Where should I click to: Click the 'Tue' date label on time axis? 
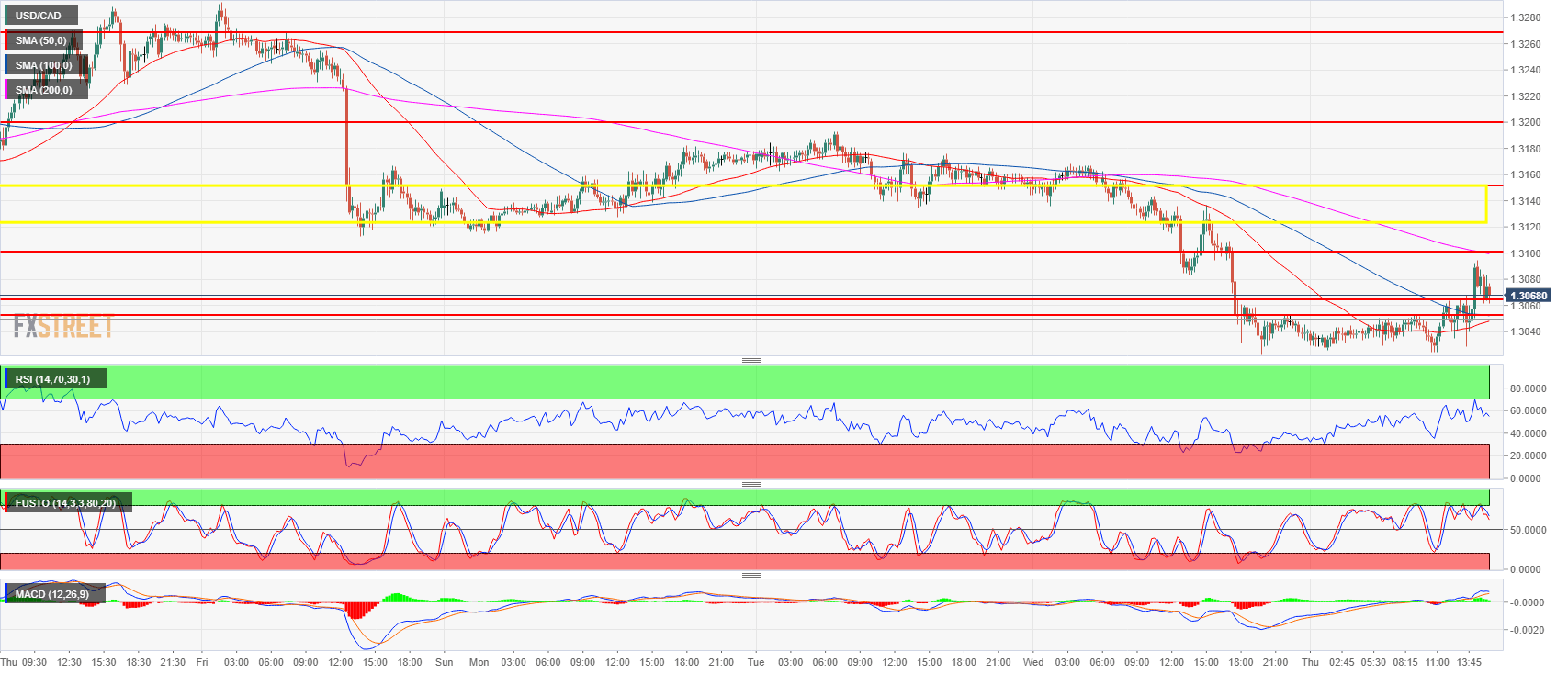tap(756, 662)
